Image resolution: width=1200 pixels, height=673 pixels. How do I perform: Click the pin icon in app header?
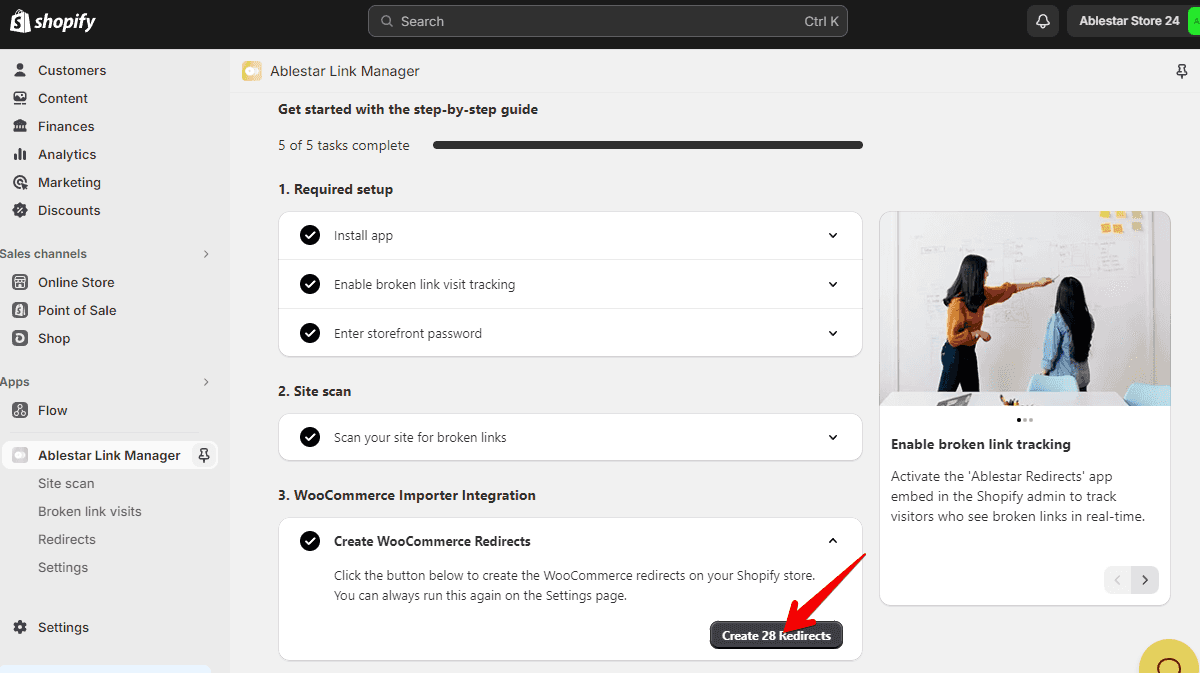point(1183,71)
